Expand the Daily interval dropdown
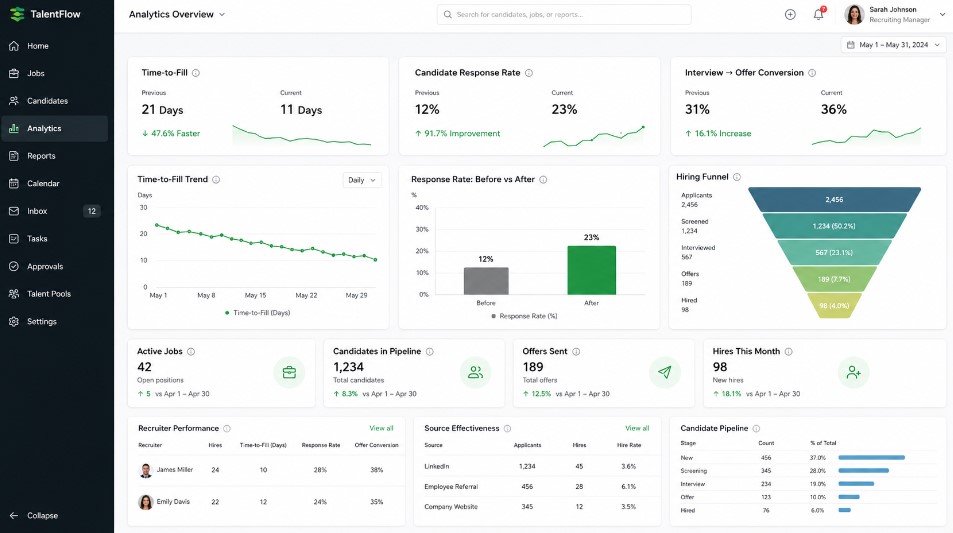Image resolution: width=953 pixels, height=533 pixels. pos(362,180)
